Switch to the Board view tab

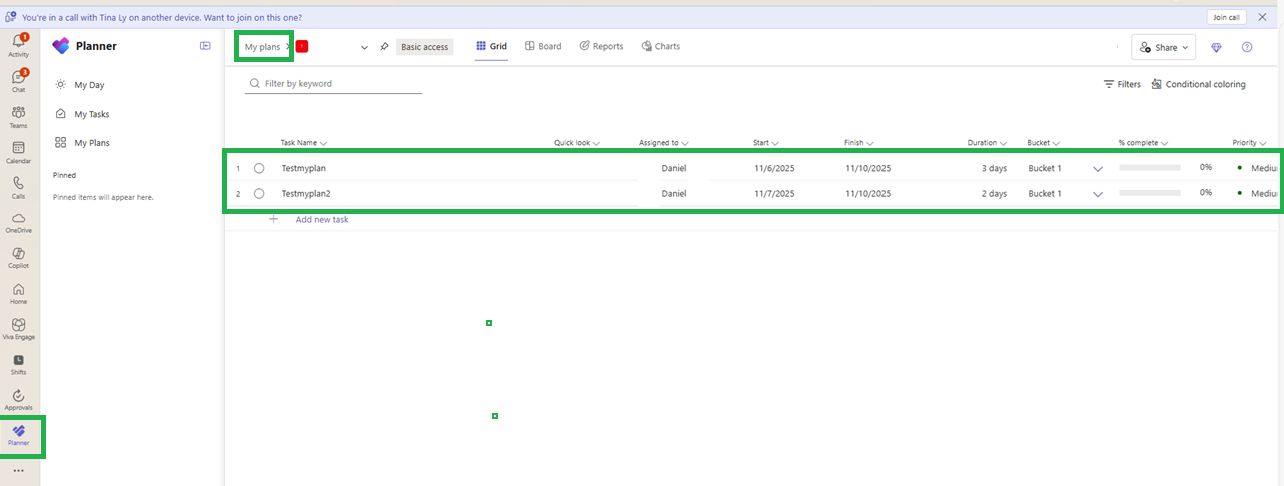(543, 46)
